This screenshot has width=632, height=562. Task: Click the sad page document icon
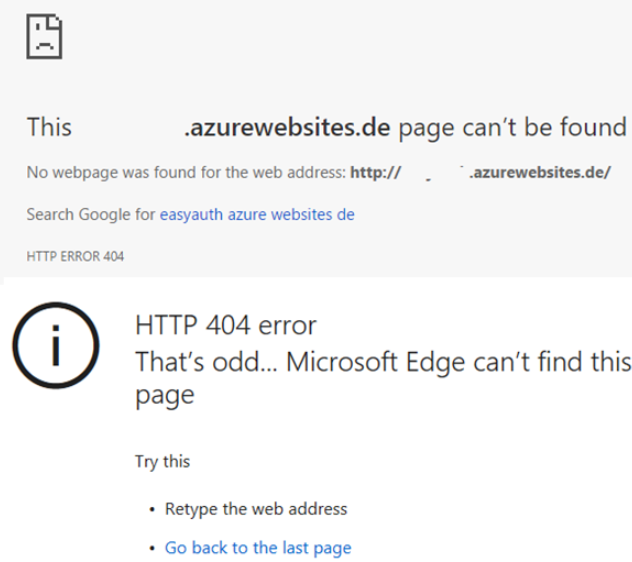44,36
